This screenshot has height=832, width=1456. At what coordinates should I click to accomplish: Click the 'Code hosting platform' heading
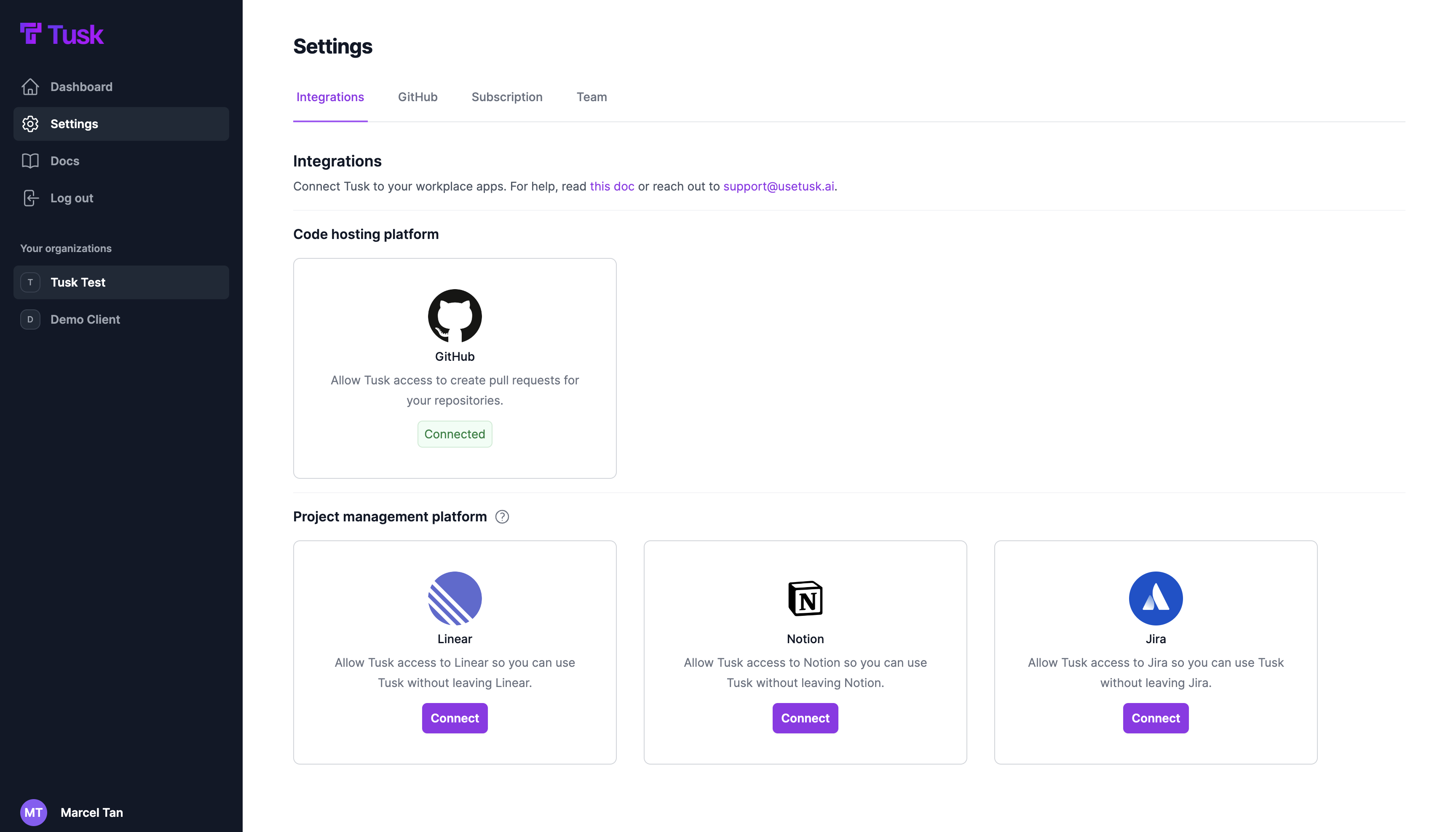tap(366, 234)
